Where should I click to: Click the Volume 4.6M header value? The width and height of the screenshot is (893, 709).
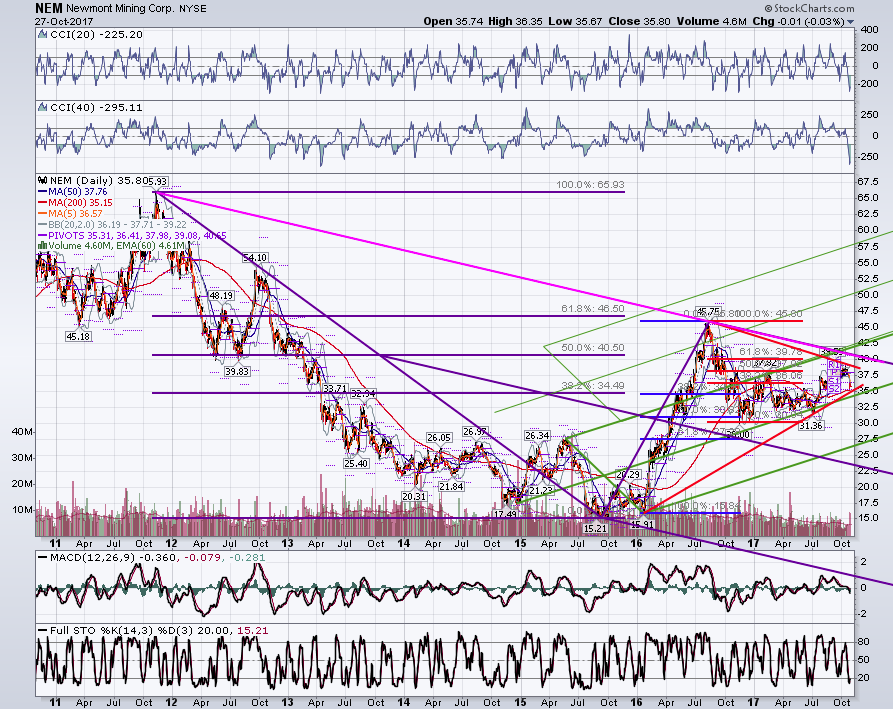click(x=711, y=21)
